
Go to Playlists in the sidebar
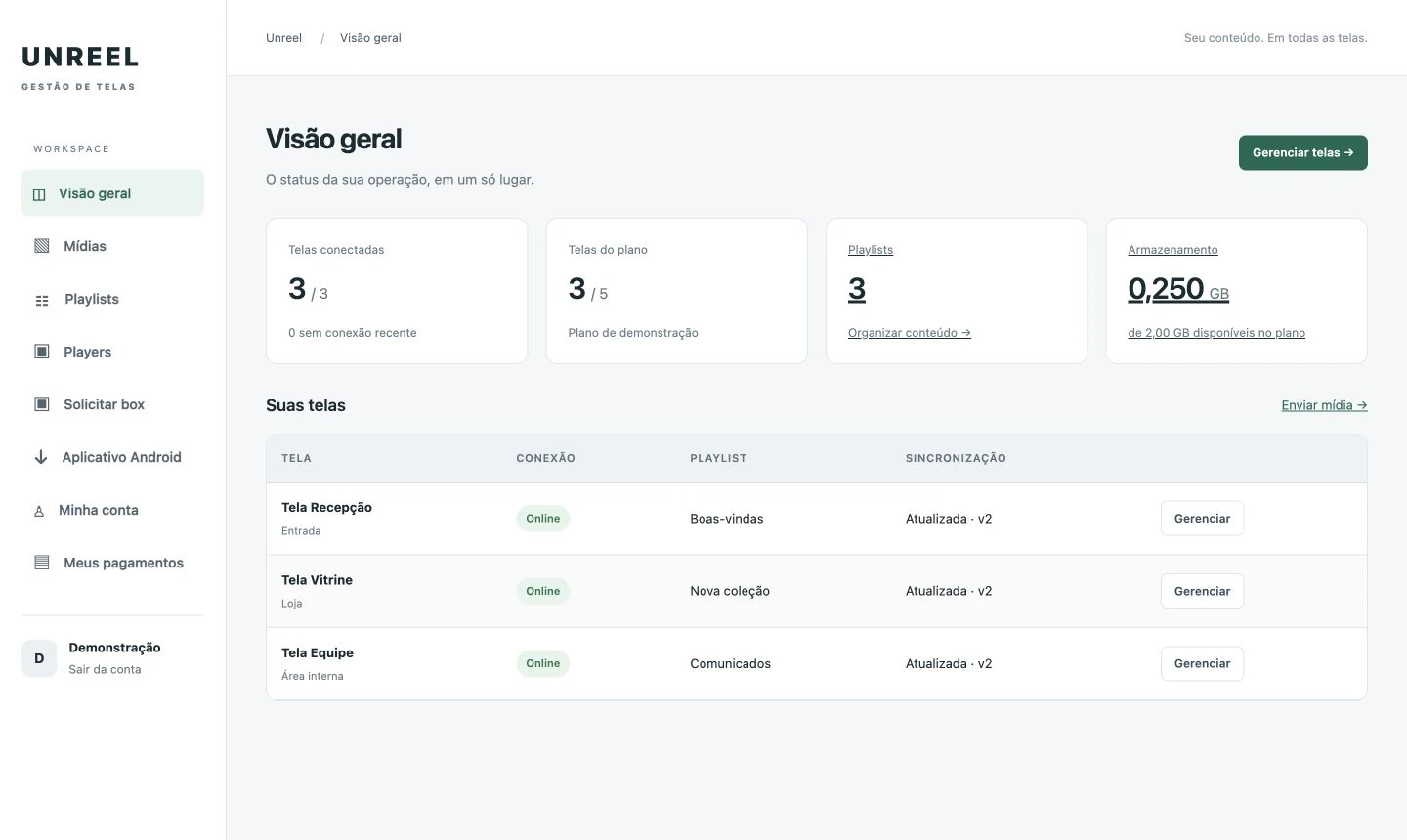pyautogui.click(x=112, y=299)
